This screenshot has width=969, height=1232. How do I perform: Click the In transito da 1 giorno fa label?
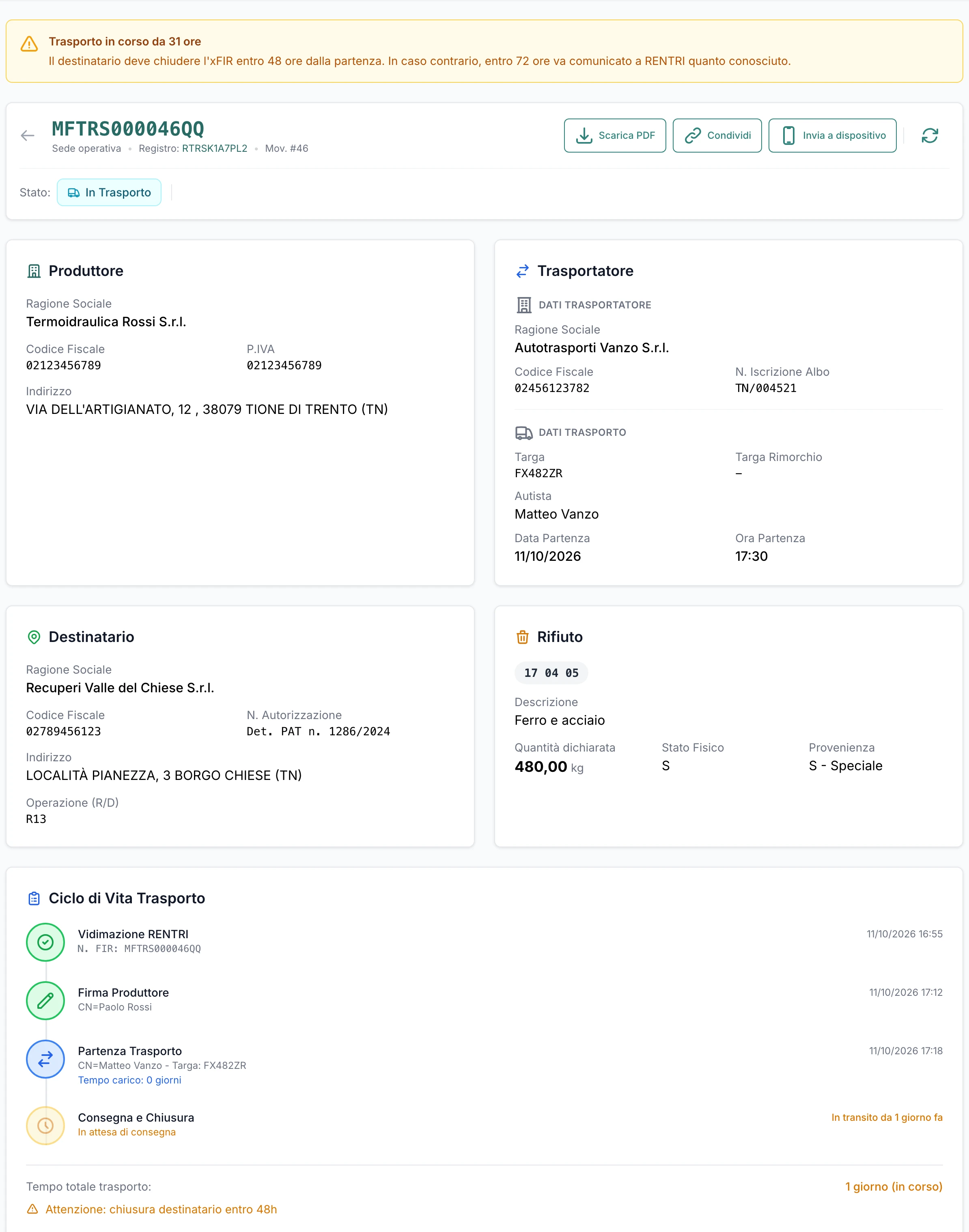pyautogui.click(x=887, y=1118)
